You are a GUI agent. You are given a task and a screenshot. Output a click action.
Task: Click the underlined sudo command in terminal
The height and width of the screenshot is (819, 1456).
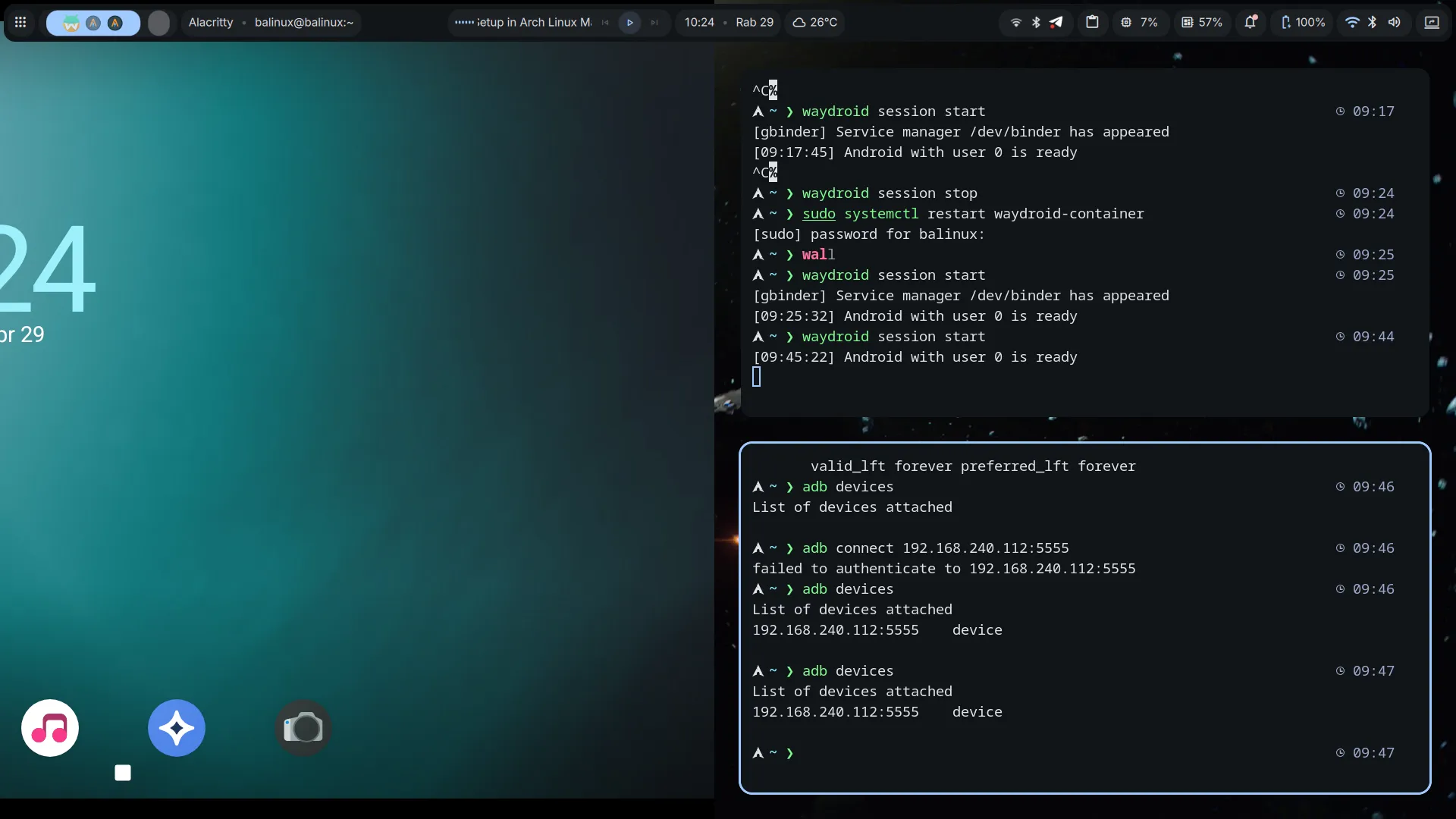(x=819, y=214)
